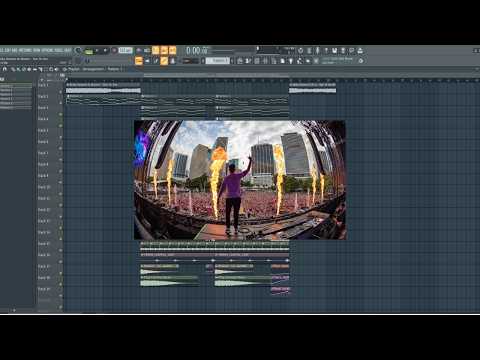Select the Paint brush tool in playlist
Screen dimensions: 480x360
click(x=18, y=69)
